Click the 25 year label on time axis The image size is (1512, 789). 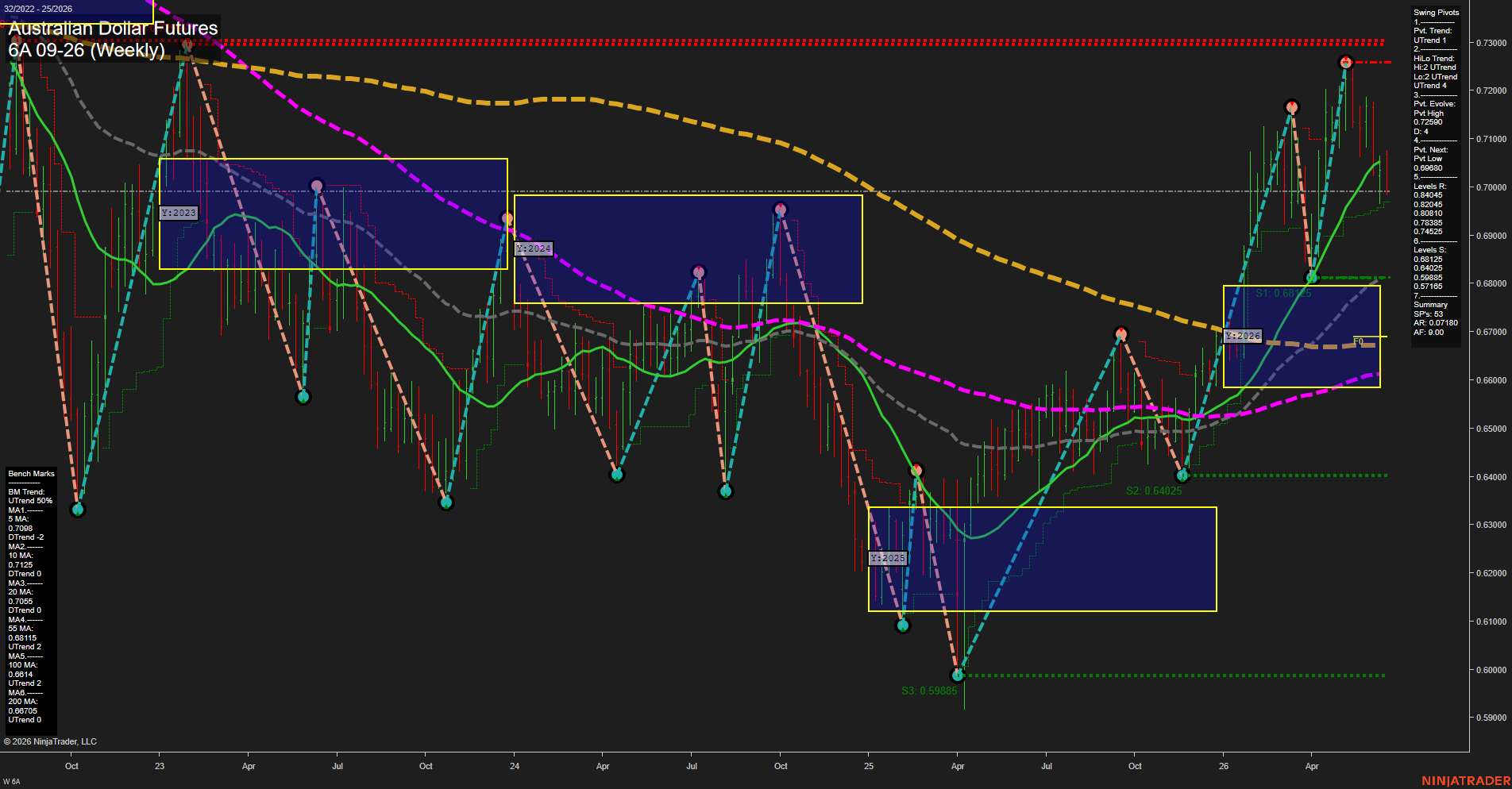point(869,766)
